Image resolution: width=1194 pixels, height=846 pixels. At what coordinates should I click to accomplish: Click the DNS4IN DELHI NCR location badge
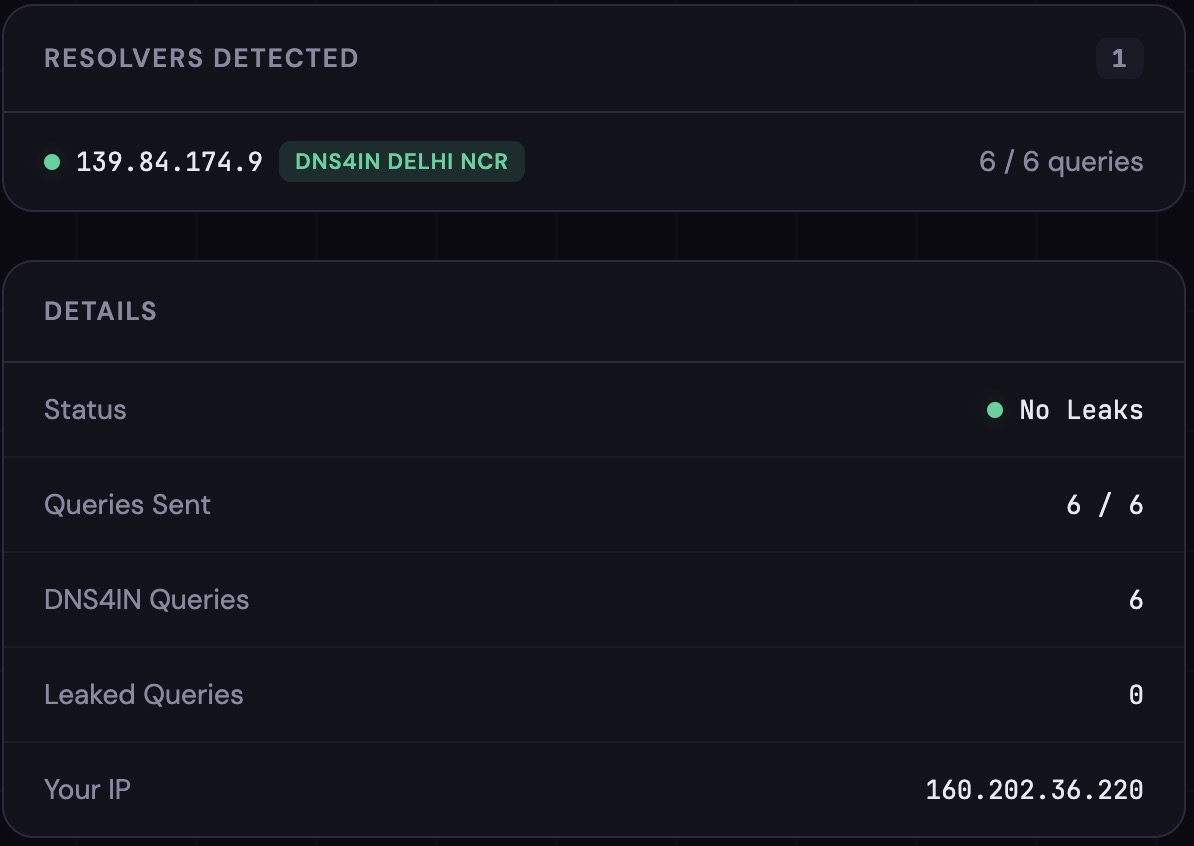(x=401, y=161)
